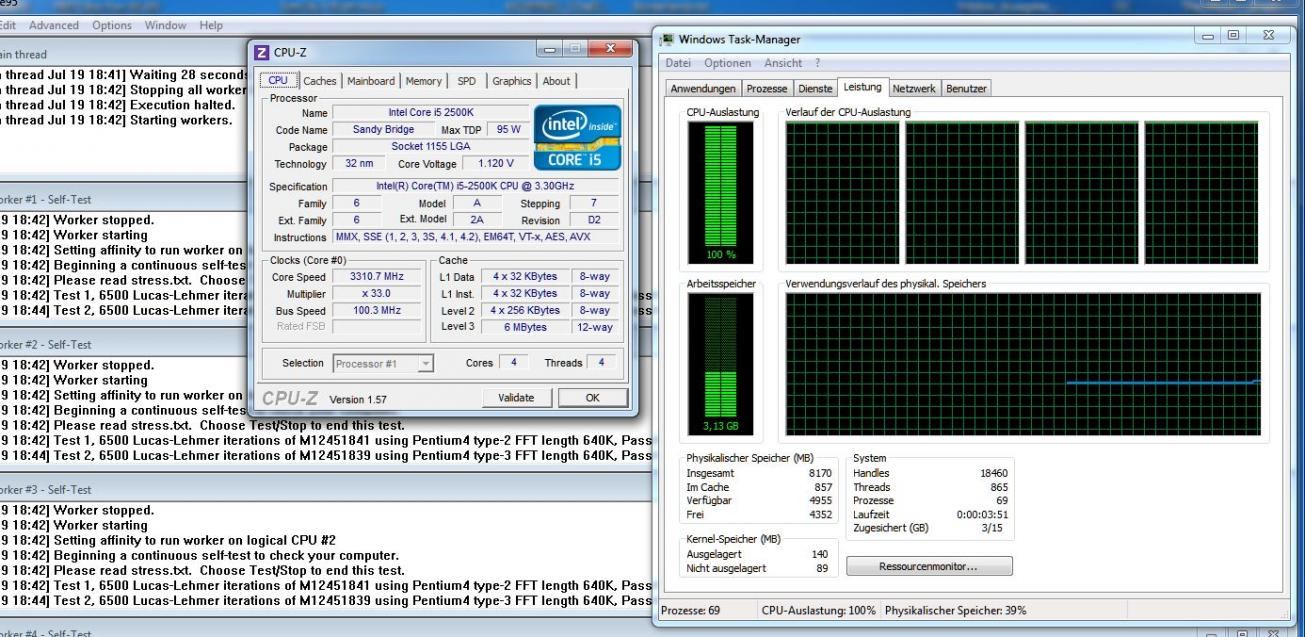The image size is (1305, 637).
Task: Click the Name field Intel Core i5 2500K
Action: [432, 113]
